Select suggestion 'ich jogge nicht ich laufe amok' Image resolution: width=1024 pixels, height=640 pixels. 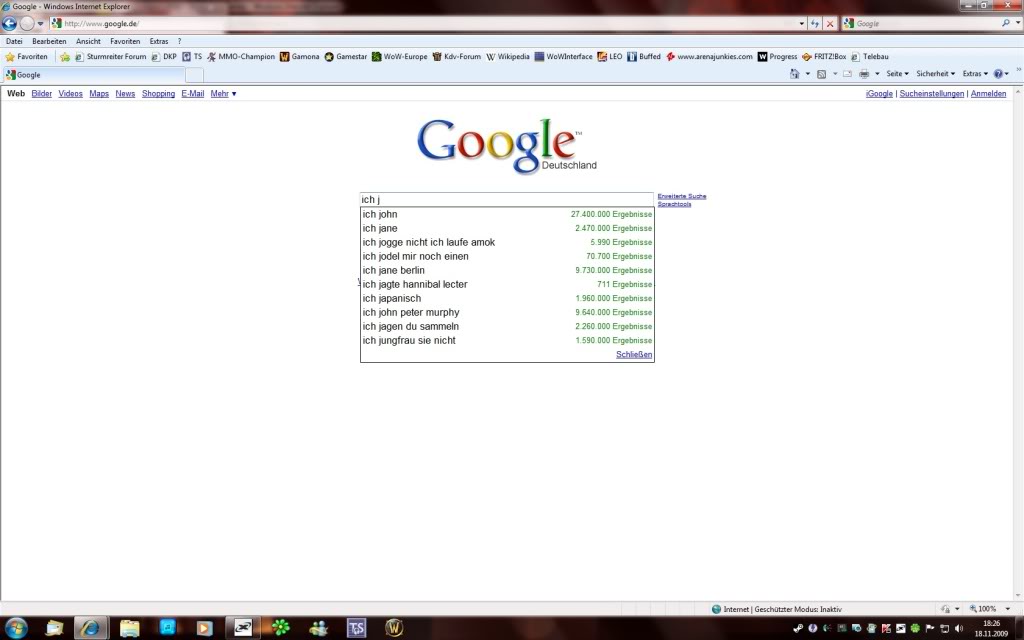click(x=507, y=242)
